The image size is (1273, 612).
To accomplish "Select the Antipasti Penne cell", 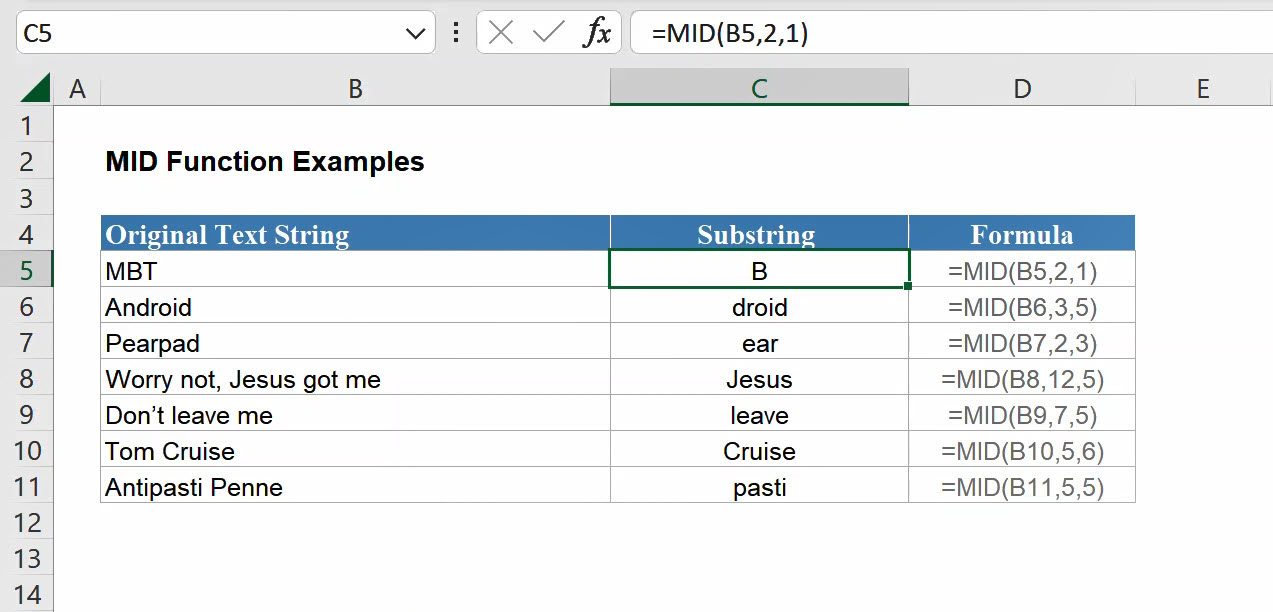I will point(355,487).
